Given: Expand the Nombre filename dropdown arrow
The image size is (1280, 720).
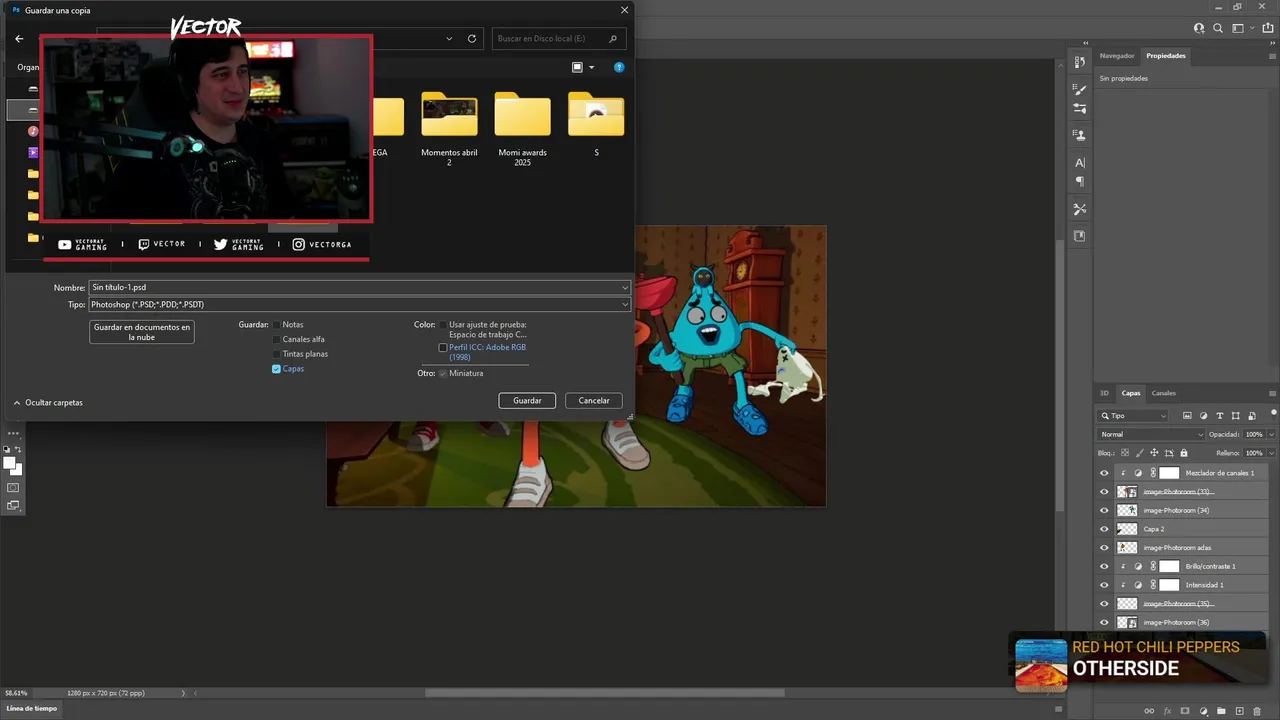Looking at the screenshot, I should [x=625, y=288].
